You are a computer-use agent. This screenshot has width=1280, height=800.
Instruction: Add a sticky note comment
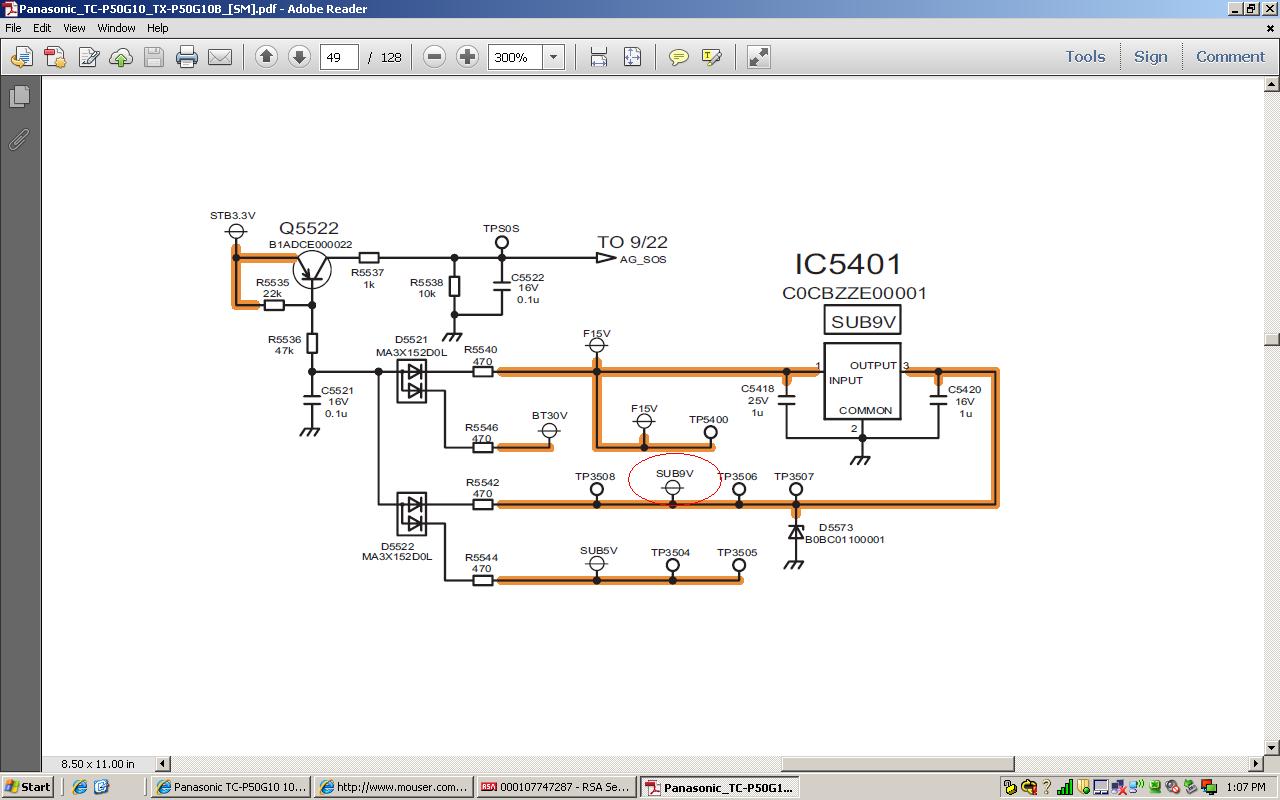click(x=679, y=57)
